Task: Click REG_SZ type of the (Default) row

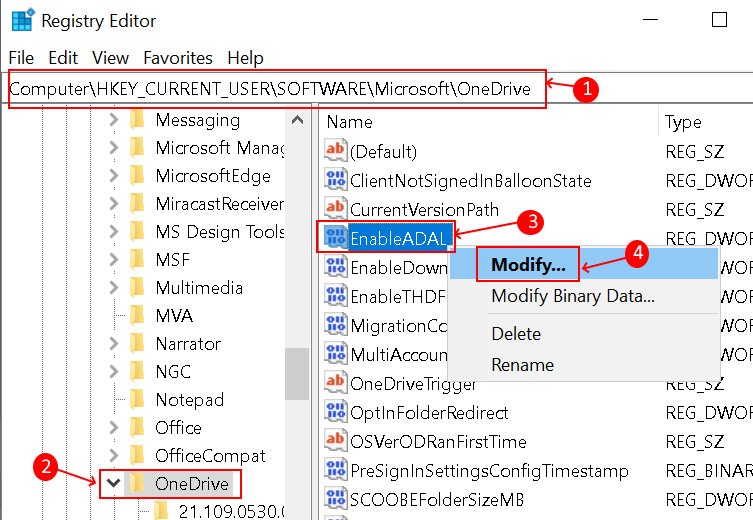Action: [694, 152]
